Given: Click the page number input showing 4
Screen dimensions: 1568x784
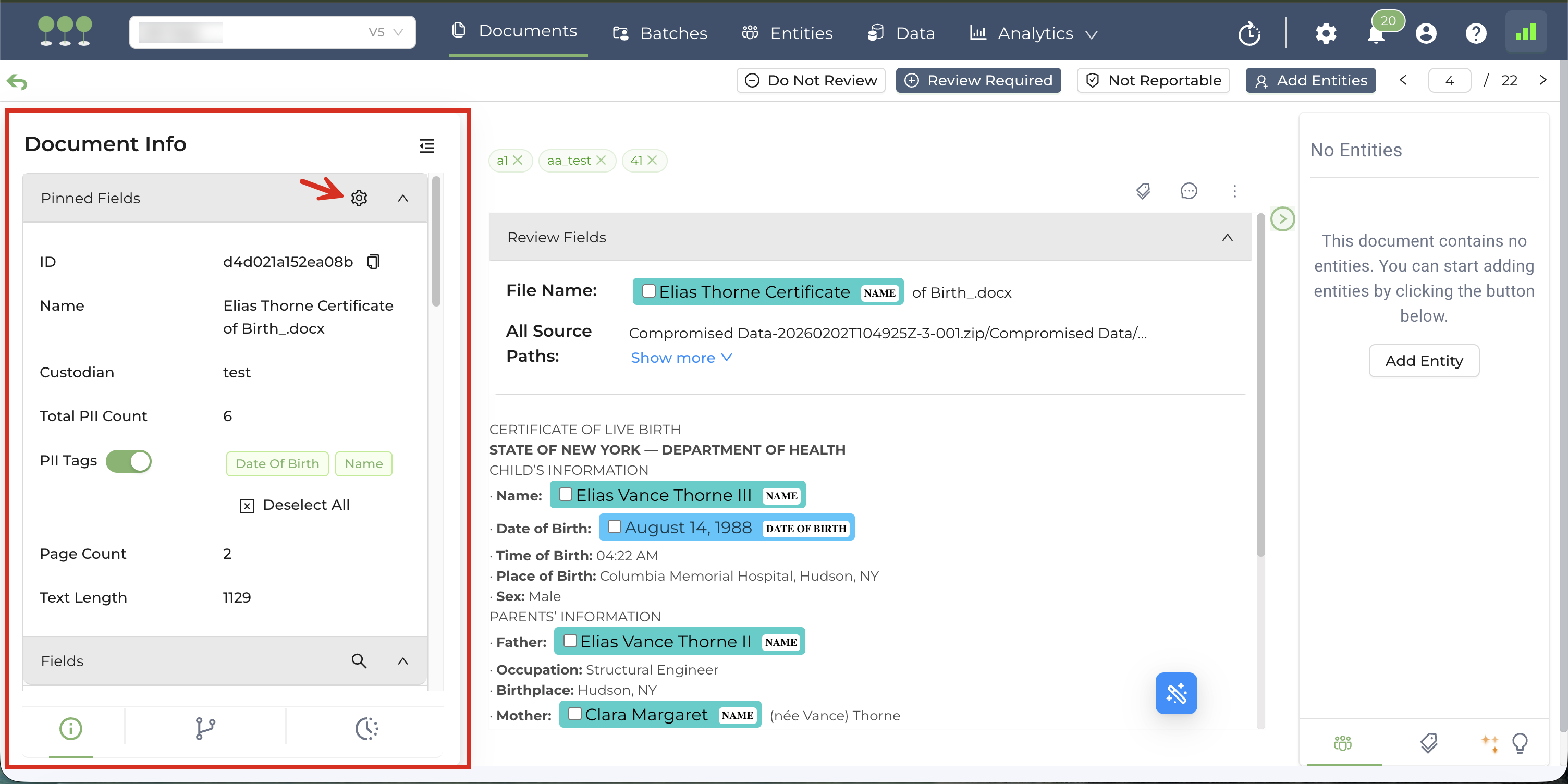Looking at the screenshot, I should 1449,80.
